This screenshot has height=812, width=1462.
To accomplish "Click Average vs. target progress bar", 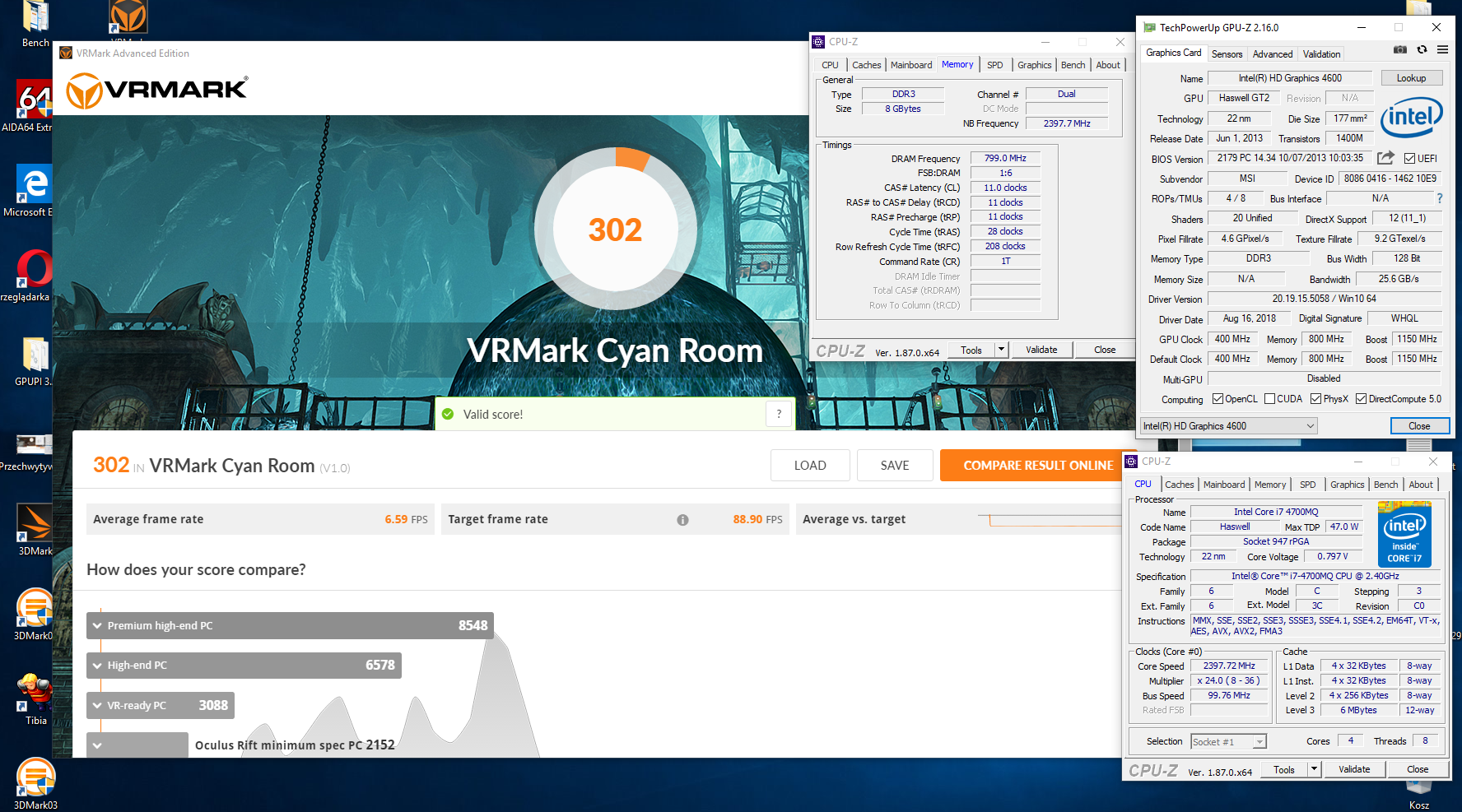I will [1050, 520].
